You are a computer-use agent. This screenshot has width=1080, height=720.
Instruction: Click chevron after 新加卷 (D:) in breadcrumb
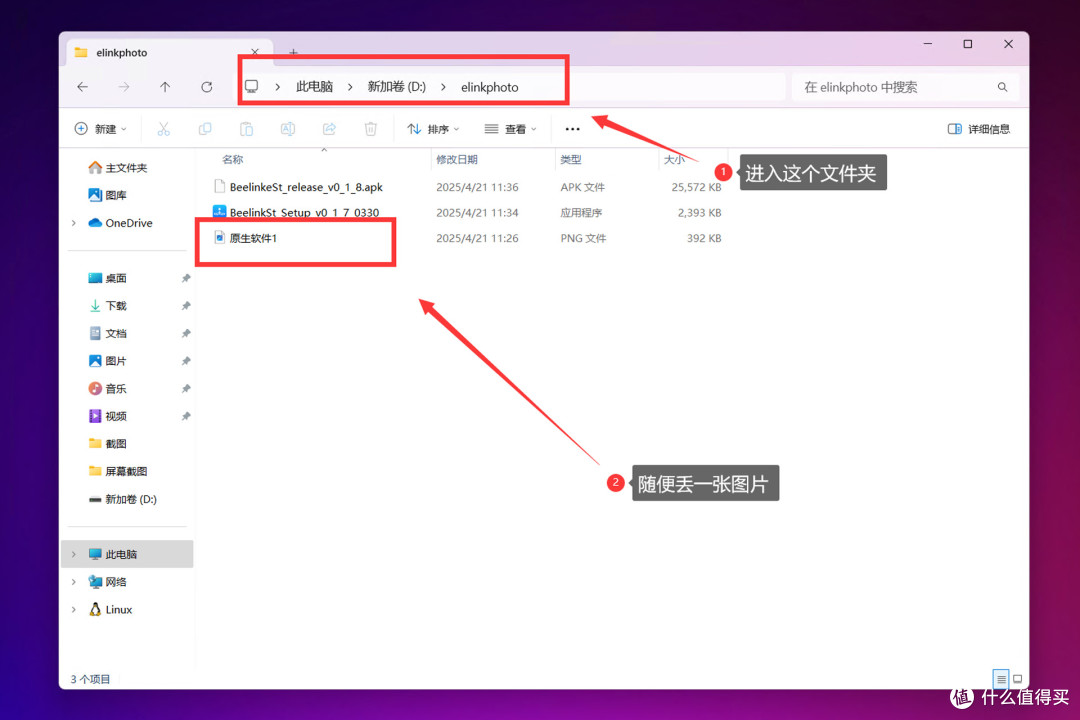[x=443, y=87]
